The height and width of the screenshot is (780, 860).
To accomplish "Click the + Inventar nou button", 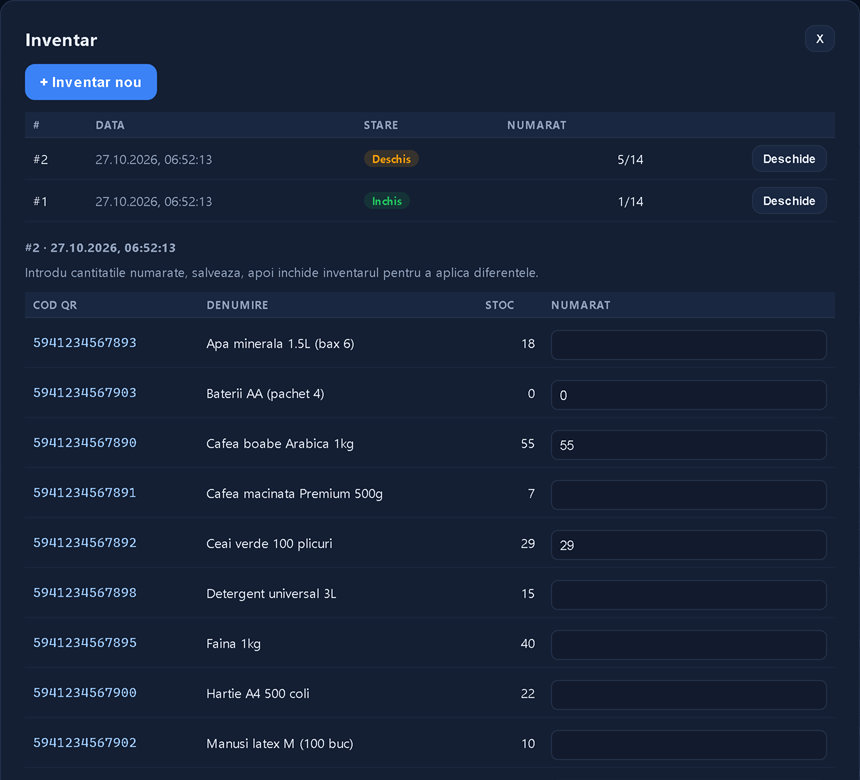I will click(91, 82).
